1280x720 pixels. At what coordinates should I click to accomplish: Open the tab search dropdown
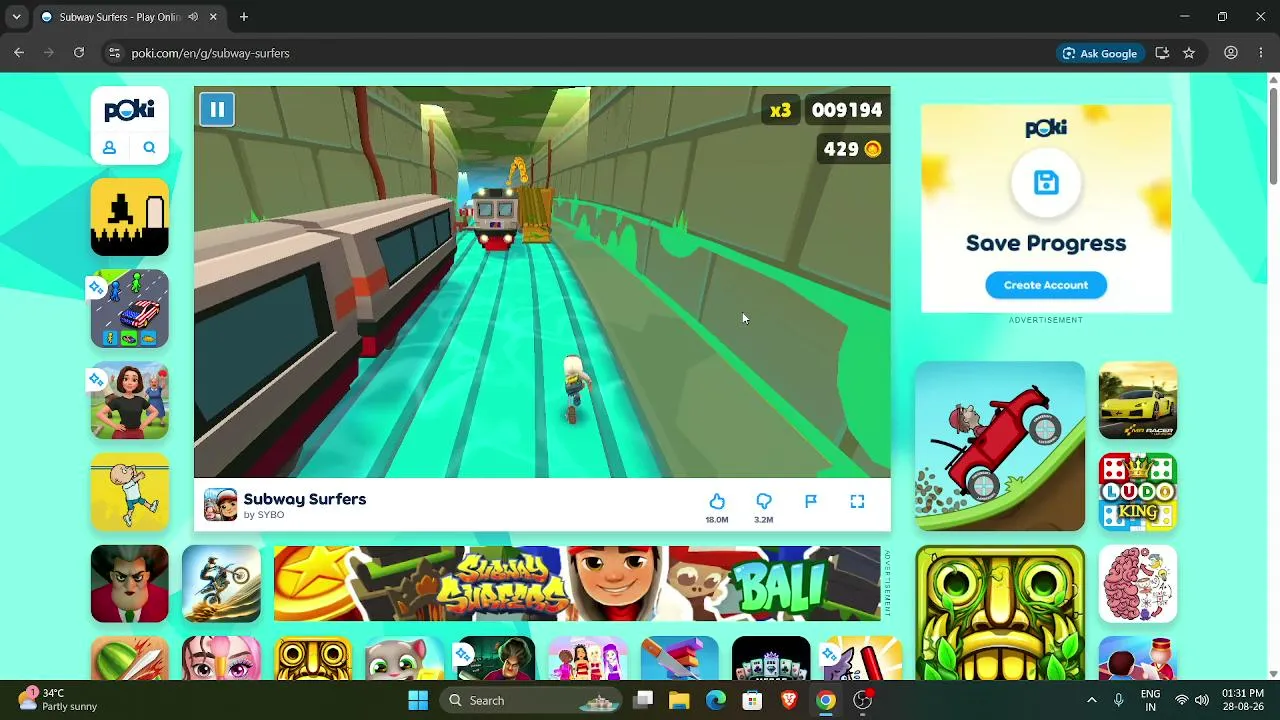tap(16, 17)
